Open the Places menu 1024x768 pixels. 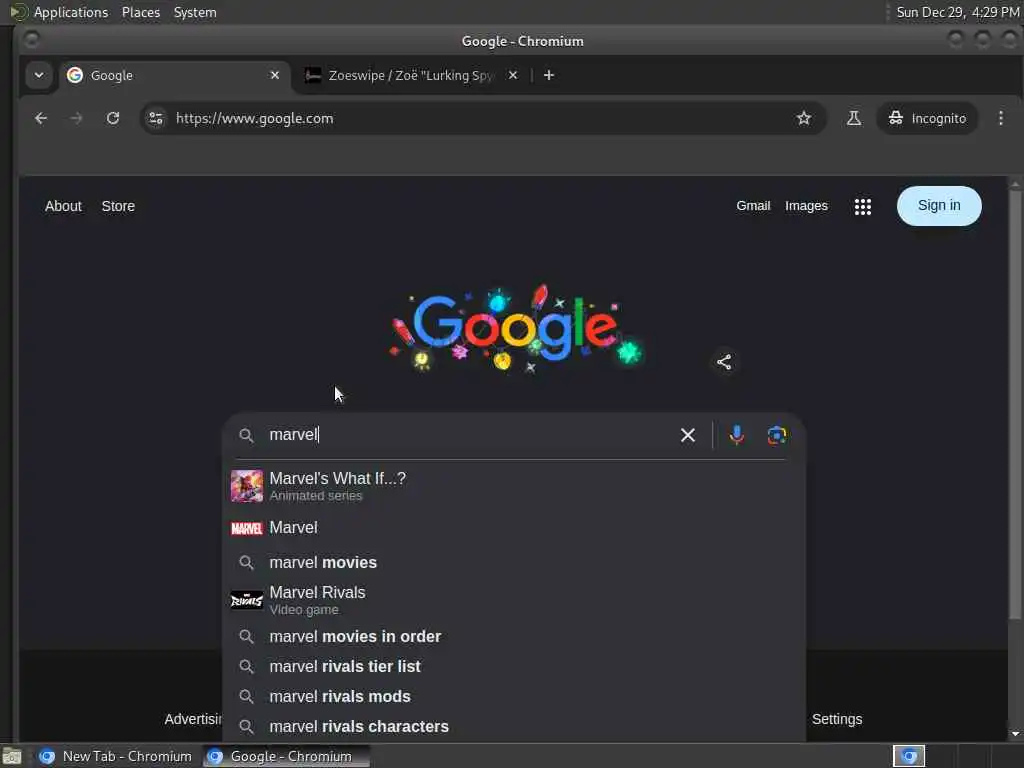[141, 12]
